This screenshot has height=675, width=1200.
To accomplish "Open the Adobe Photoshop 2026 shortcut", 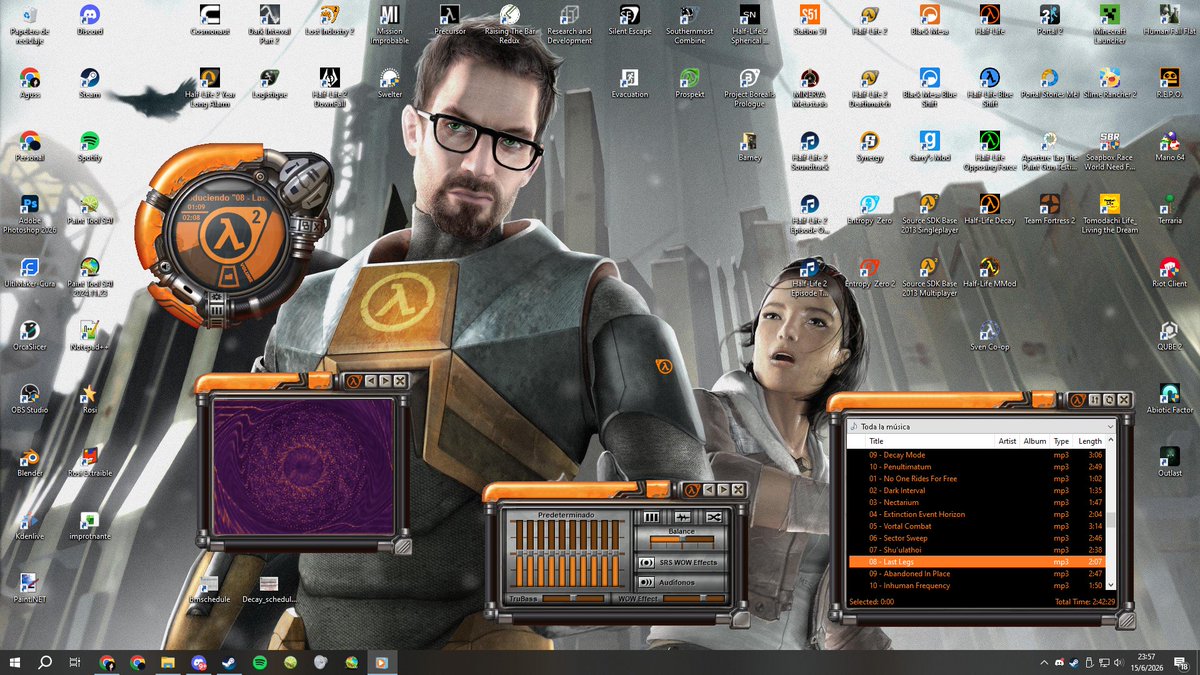I will coord(30,214).
